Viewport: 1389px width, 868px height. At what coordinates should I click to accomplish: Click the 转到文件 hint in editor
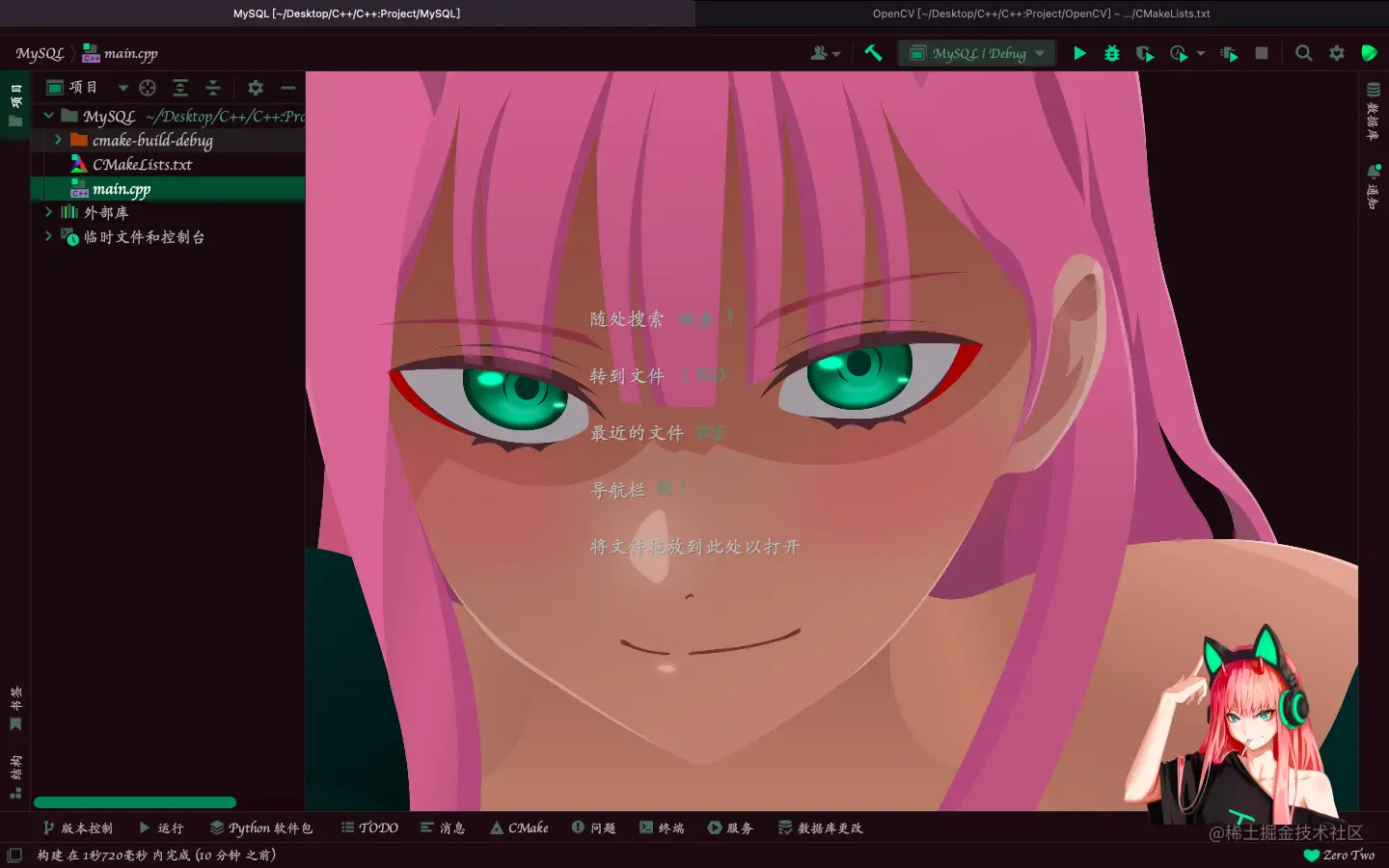click(627, 375)
